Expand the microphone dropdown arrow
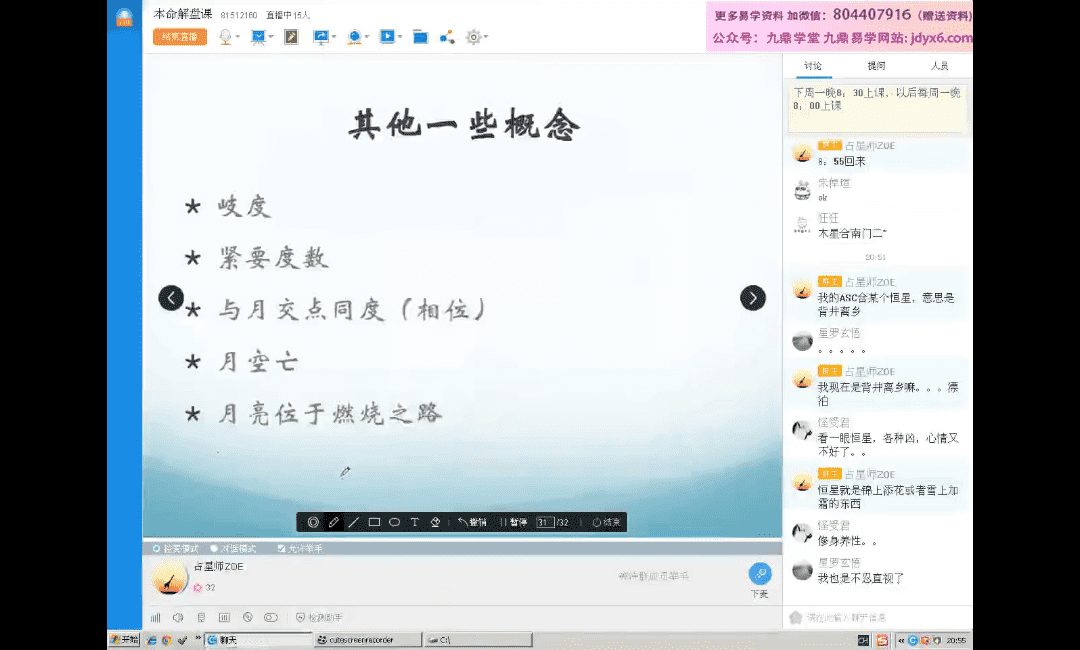1080x650 pixels. tap(237, 37)
